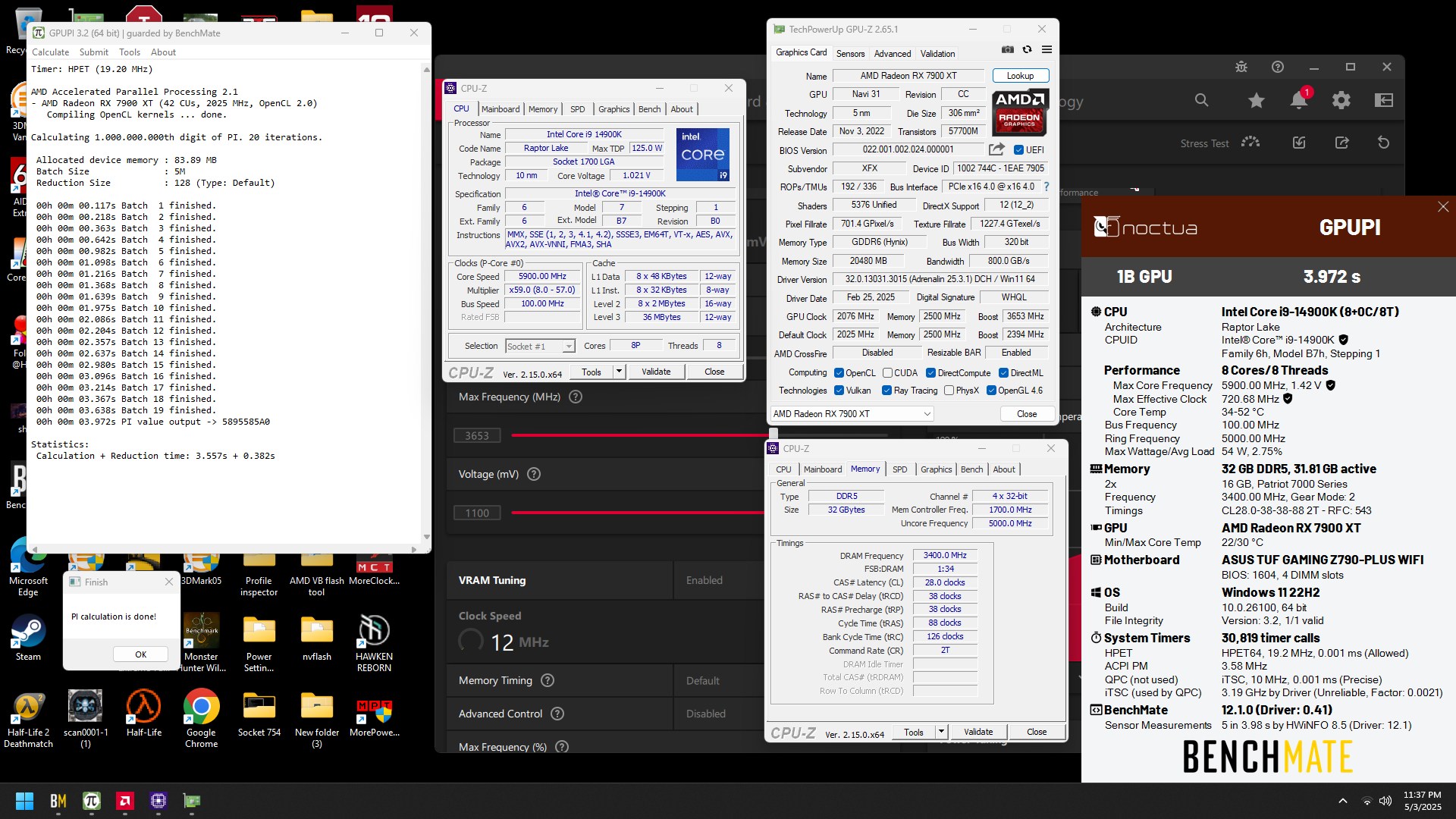Toggle the DirectCompute checkbox in GPU-Z
Viewport: 1456px width, 819px height.
930,373
